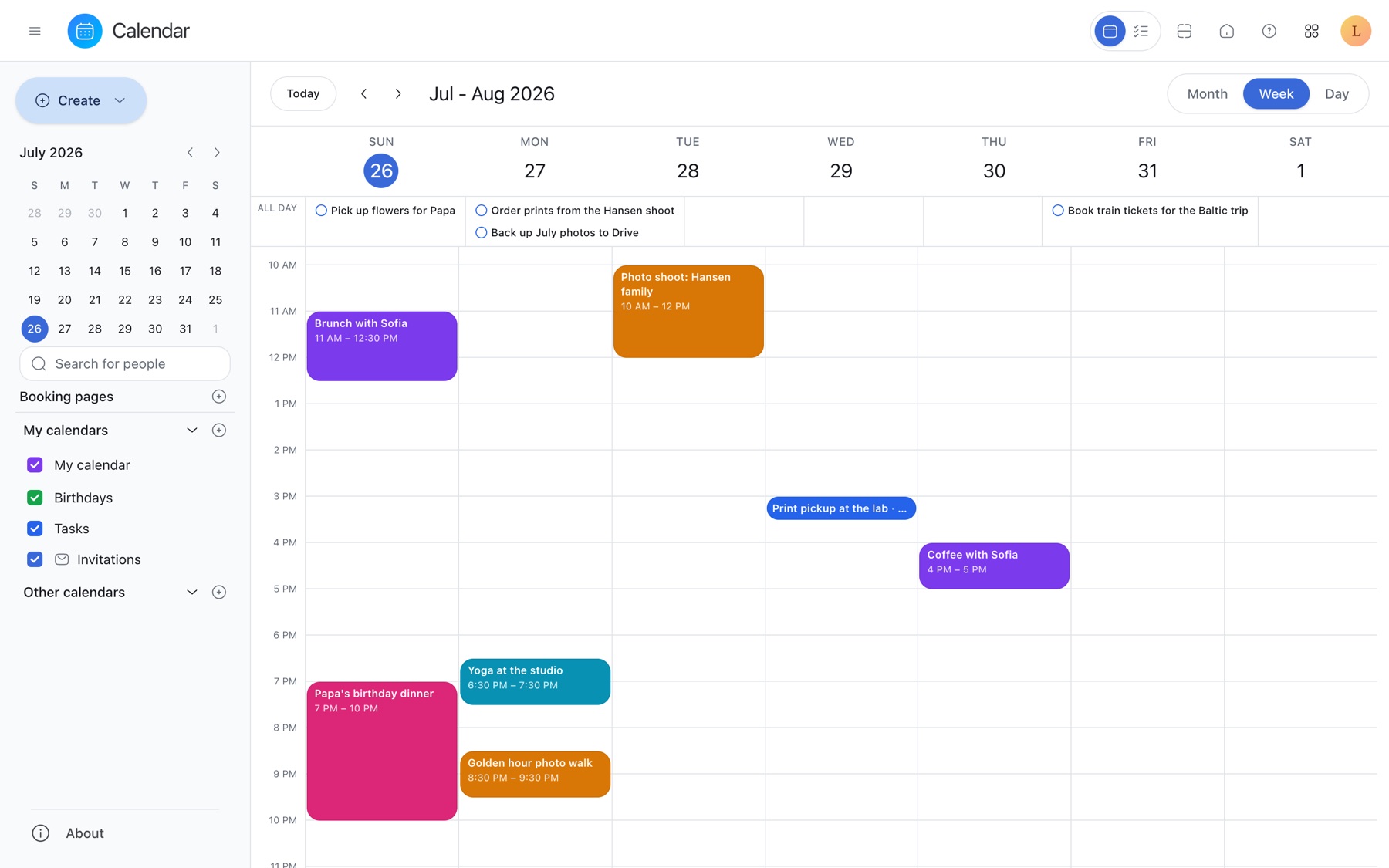Collapse the Other calendars section
Viewport: 1389px width, 868px height.
coord(192,593)
